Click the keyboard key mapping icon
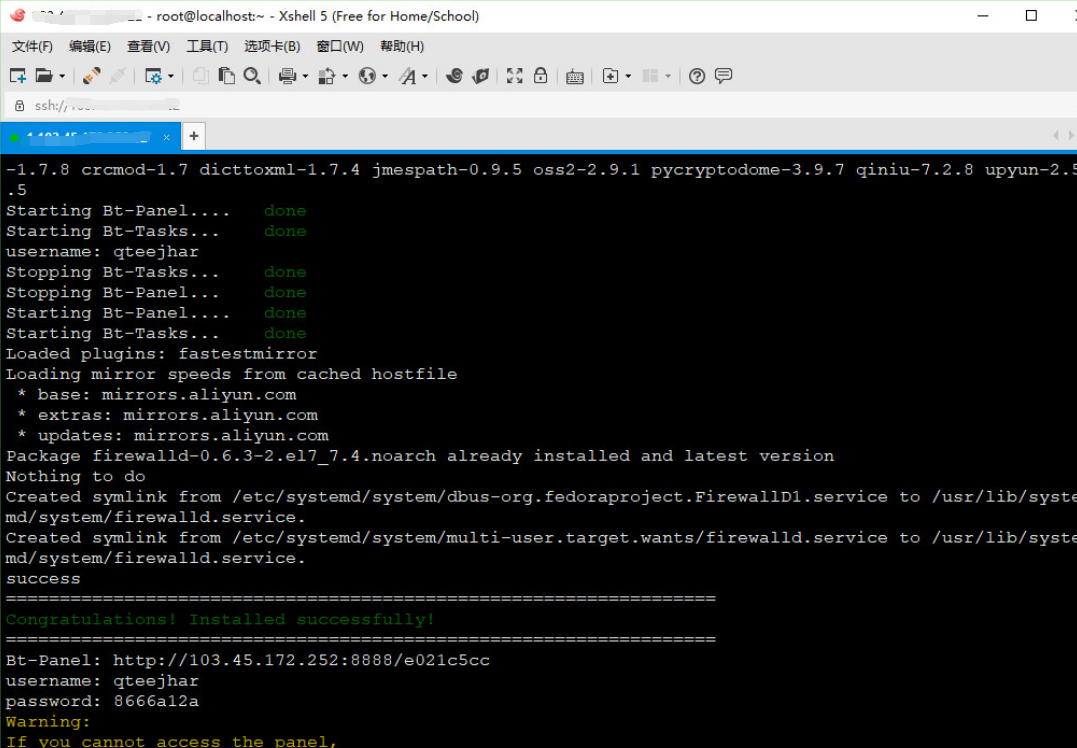This screenshot has height=748, width=1077. (x=575, y=76)
